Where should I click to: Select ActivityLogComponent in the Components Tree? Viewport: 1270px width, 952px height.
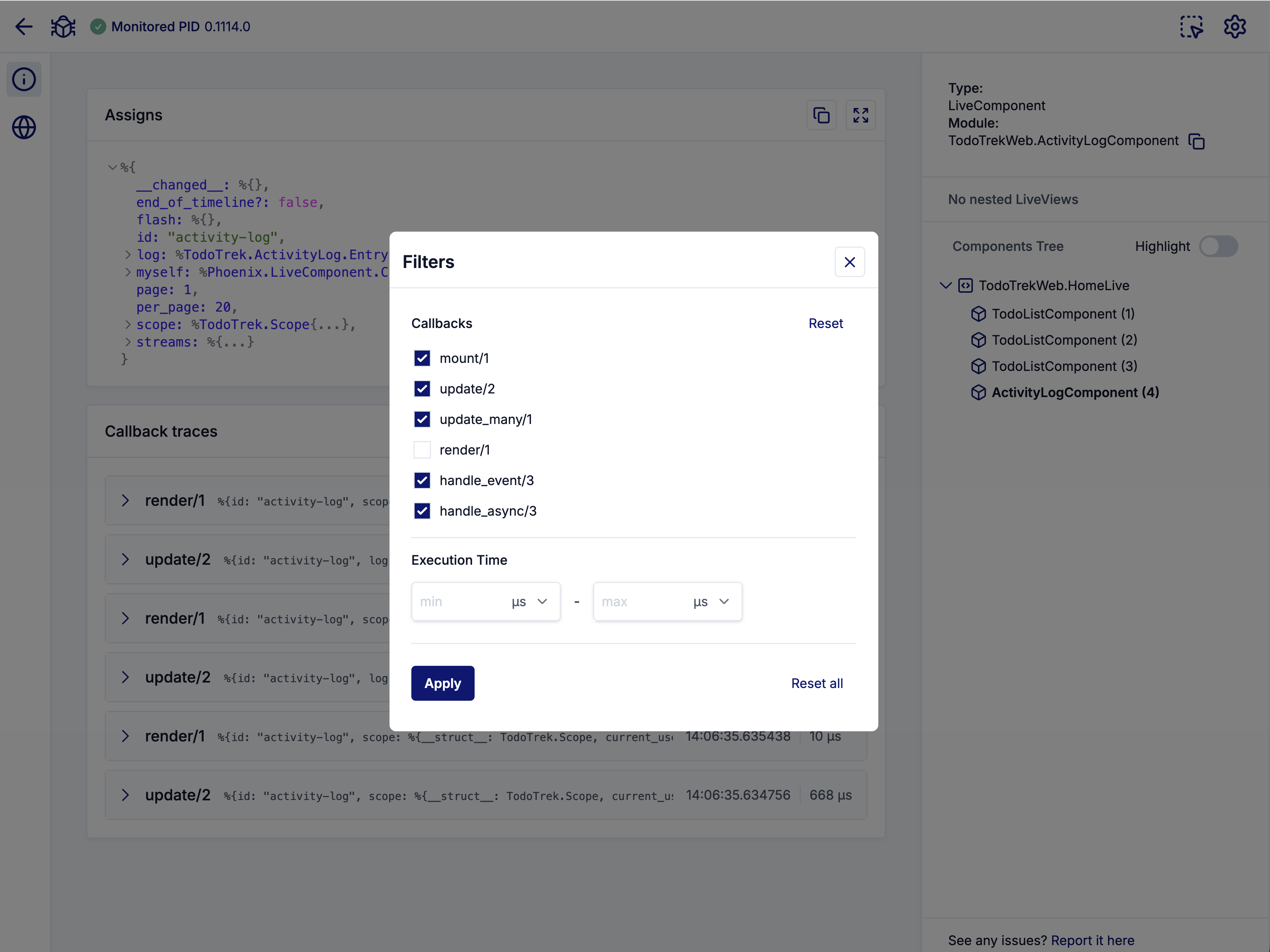click(x=1073, y=392)
